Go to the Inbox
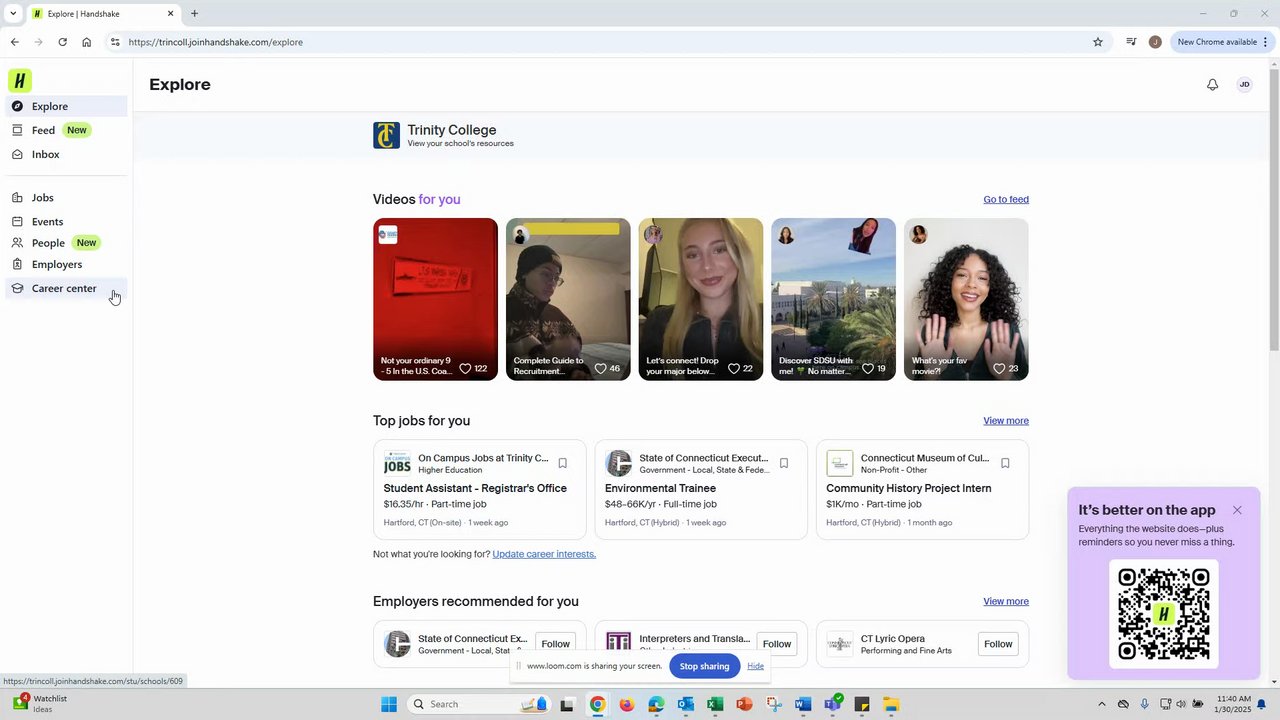The width and height of the screenshot is (1280, 720). coord(66,154)
